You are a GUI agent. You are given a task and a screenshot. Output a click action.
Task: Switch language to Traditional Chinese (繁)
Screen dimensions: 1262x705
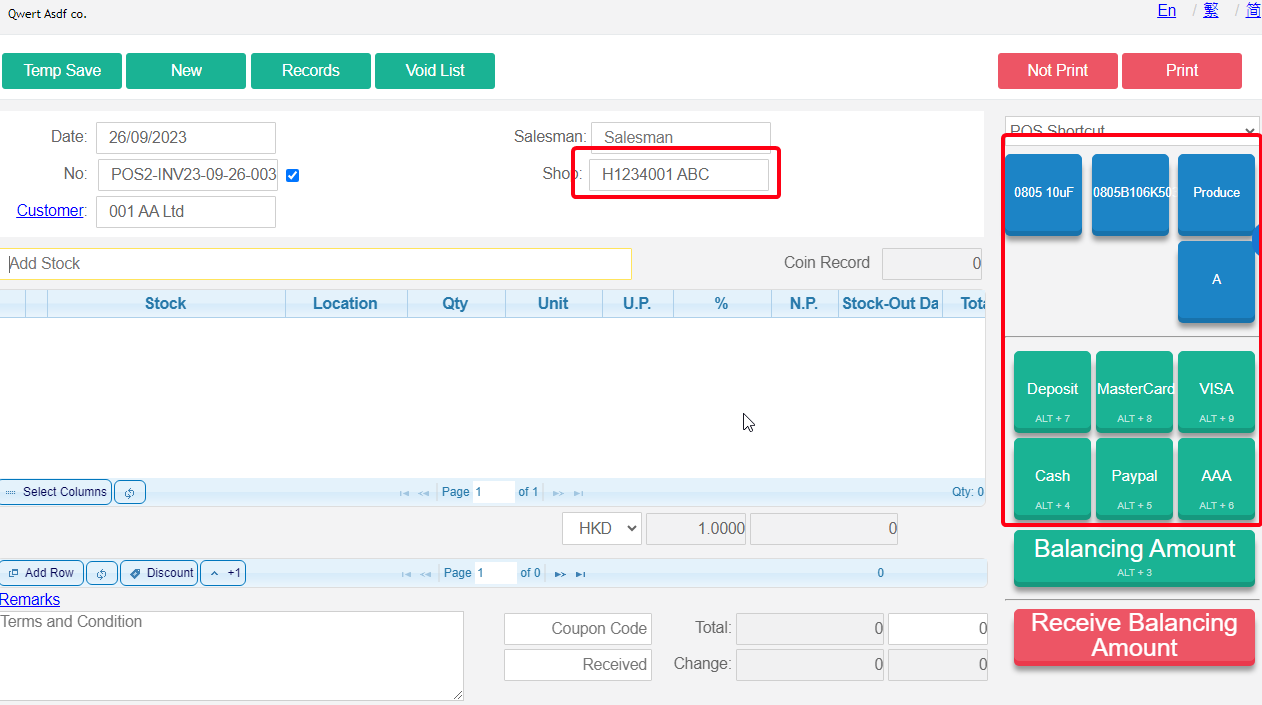1211,11
